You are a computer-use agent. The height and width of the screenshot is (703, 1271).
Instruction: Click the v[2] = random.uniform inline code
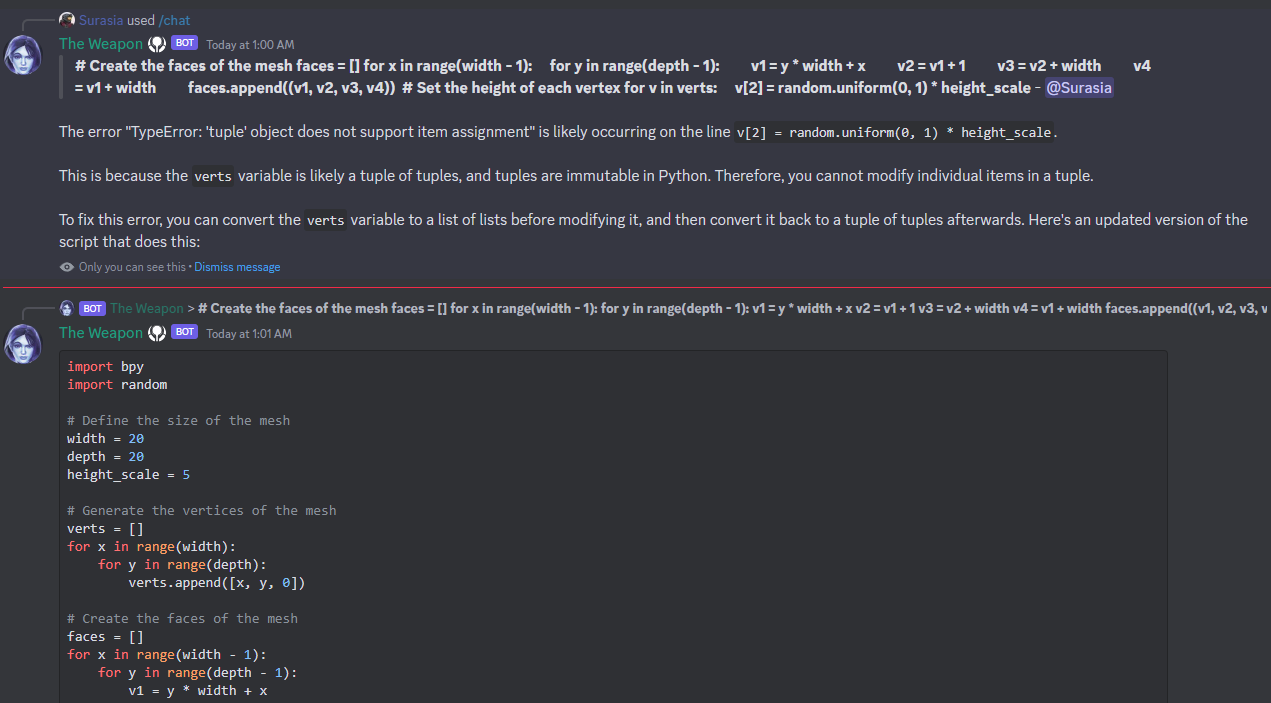(x=893, y=131)
